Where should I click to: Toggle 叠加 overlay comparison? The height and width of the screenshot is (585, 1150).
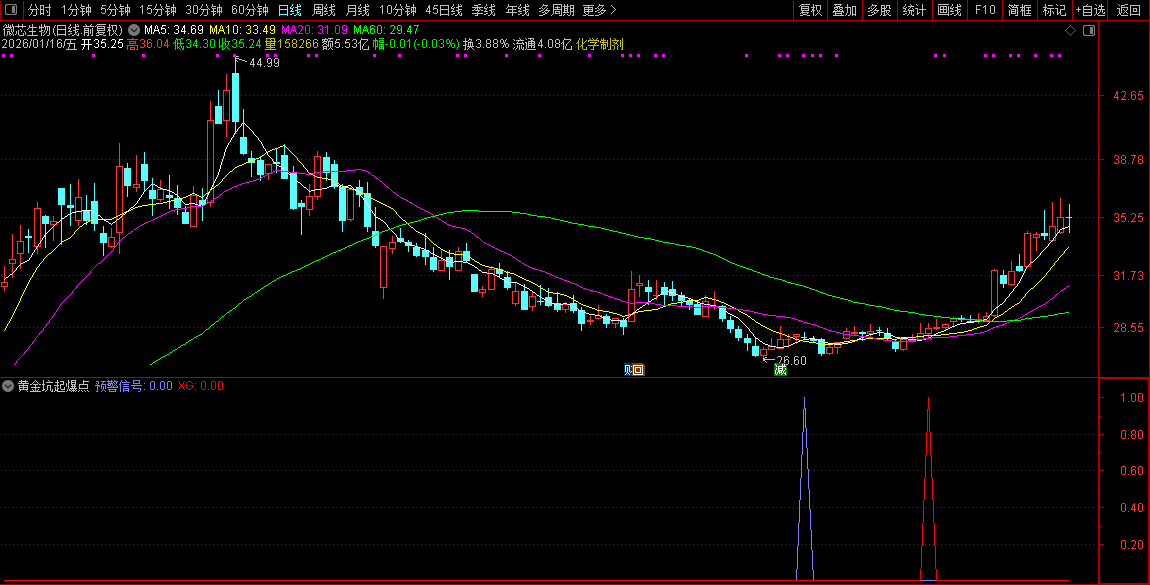[x=845, y=10]
